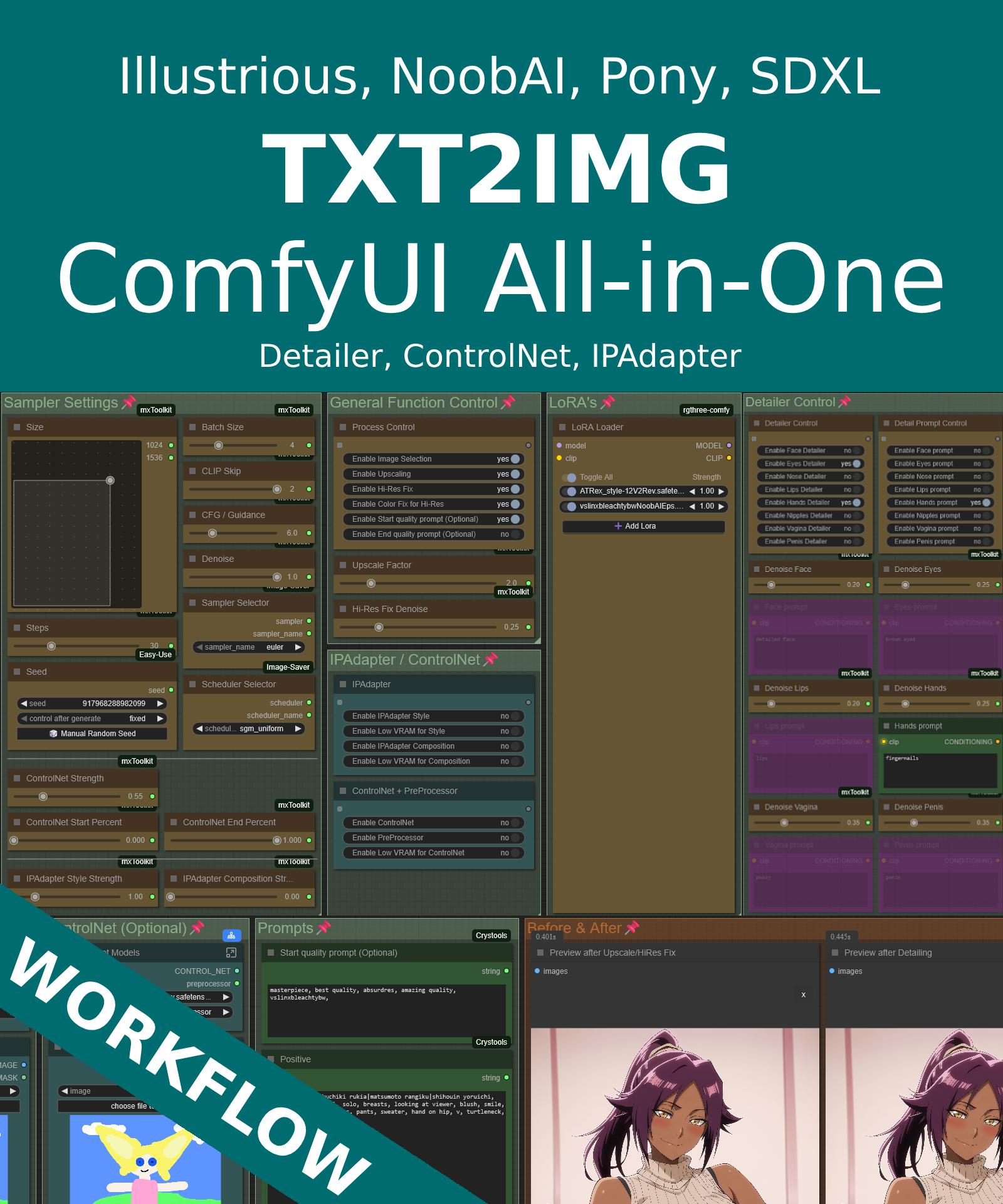Click the Batch Size slider

(233, 445)
